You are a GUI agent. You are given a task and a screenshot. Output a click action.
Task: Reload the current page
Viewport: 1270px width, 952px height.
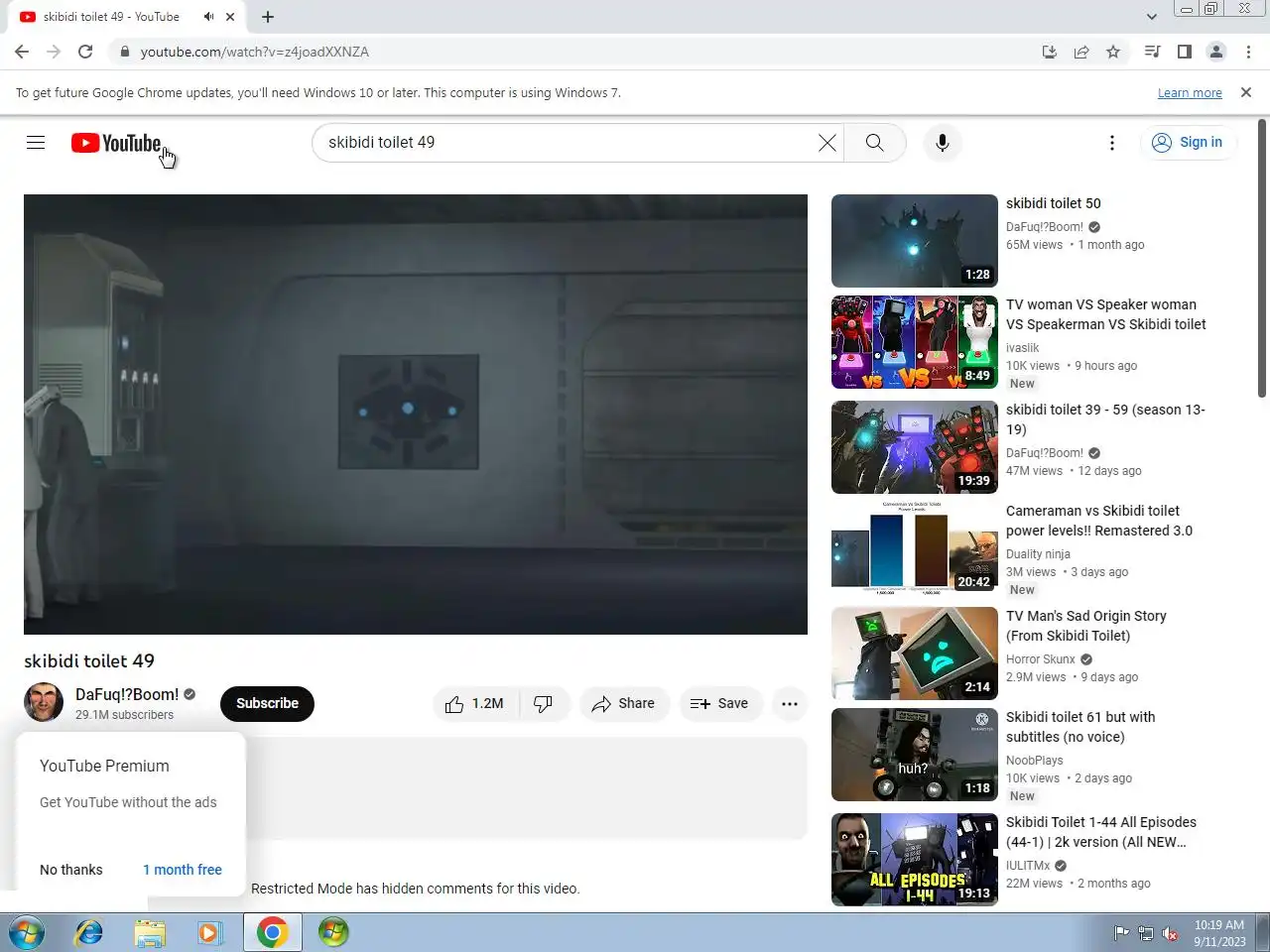coord(85,52)
